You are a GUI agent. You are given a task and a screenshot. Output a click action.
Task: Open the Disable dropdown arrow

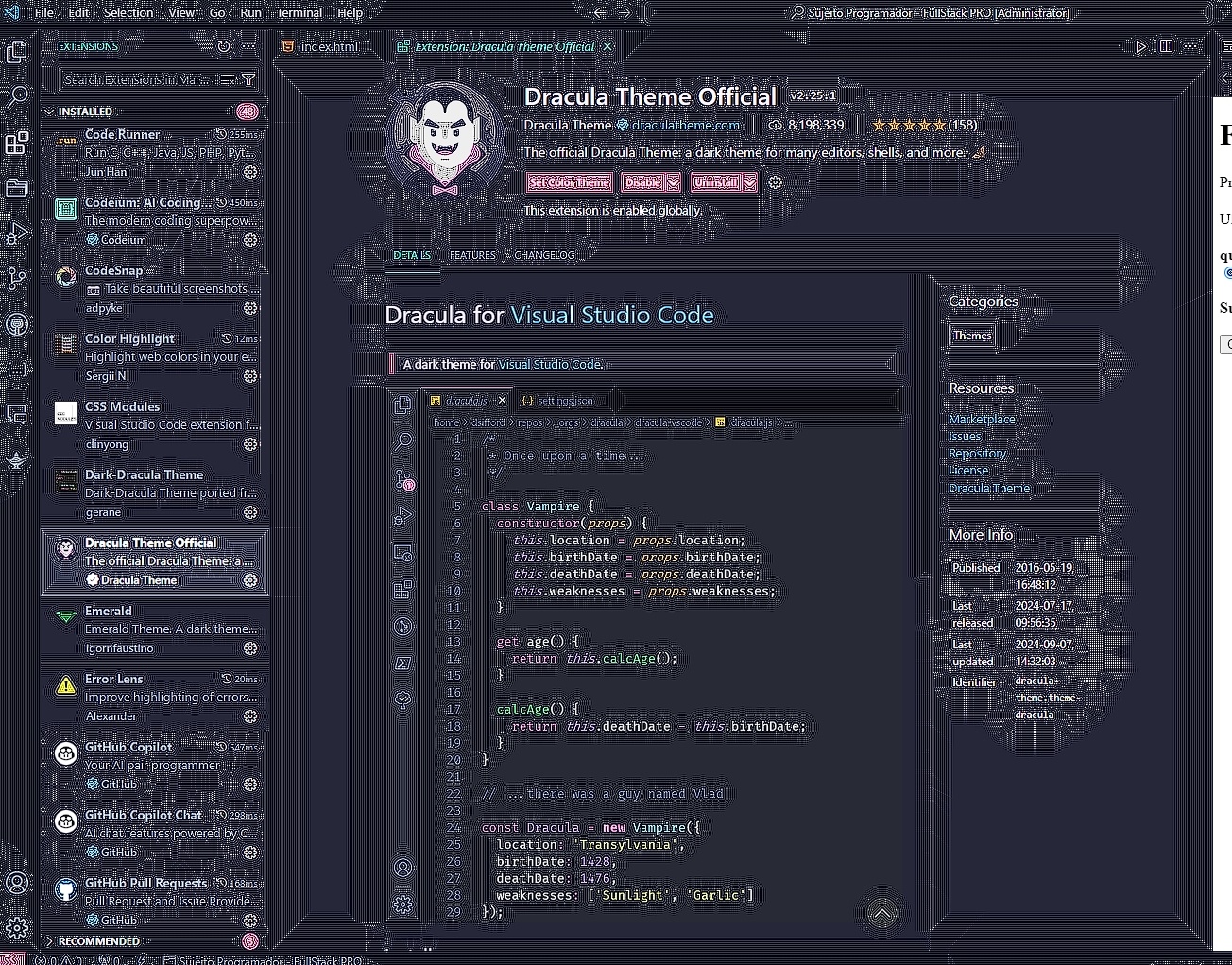point(674,182)
